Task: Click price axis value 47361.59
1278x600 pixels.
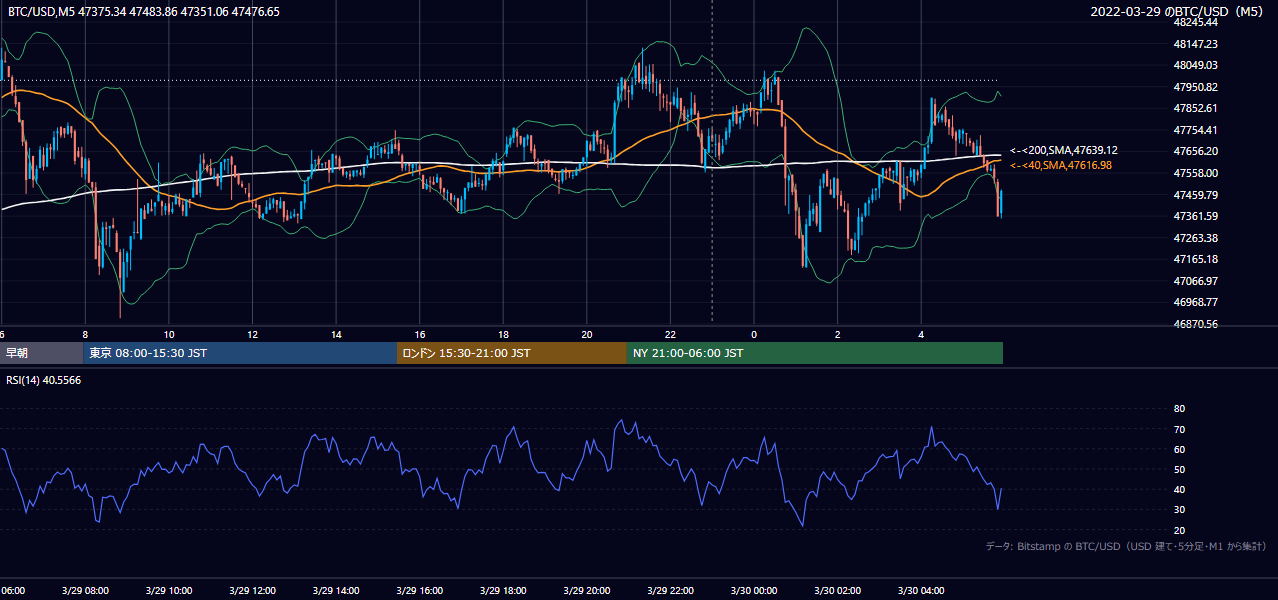Action: 1195,216
